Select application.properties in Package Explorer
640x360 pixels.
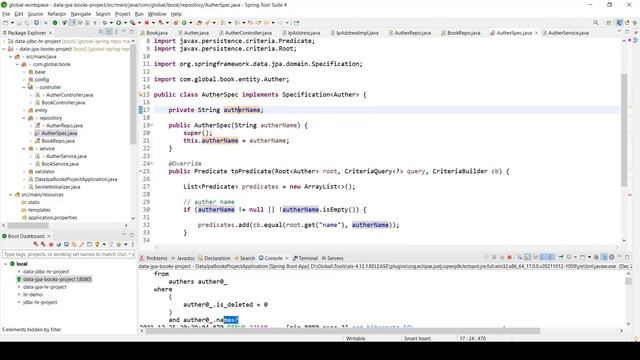tap(52, 218)
